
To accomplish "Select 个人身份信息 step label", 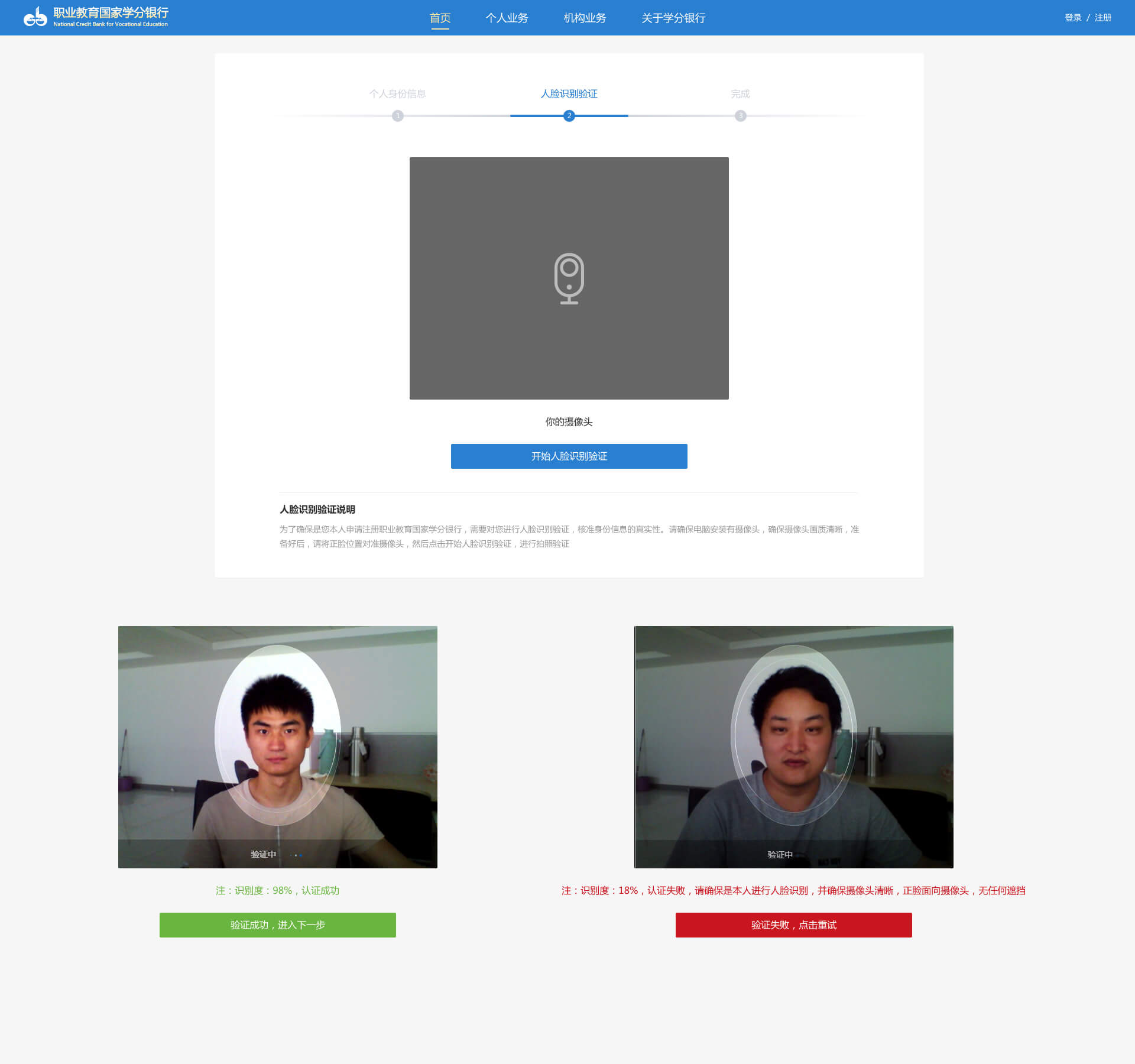I will pyautogui.click(x=397, y=93).
